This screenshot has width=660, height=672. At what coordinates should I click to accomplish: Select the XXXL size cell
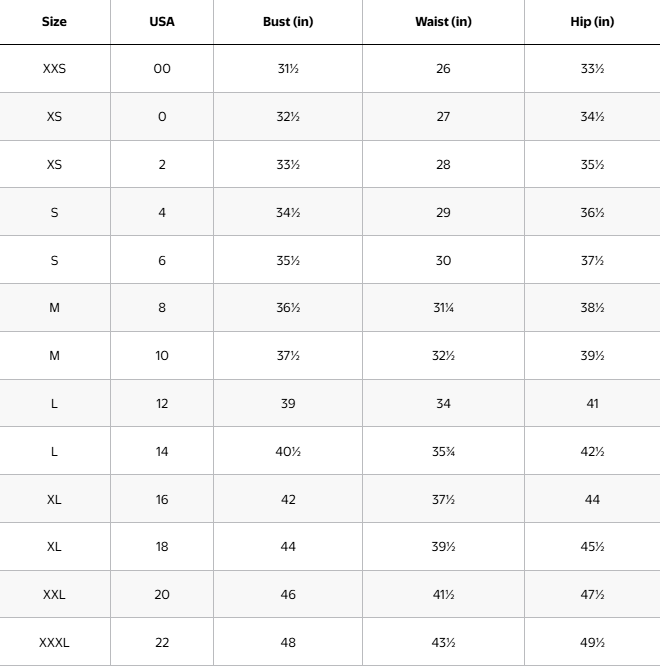click(x=54, y=642)
